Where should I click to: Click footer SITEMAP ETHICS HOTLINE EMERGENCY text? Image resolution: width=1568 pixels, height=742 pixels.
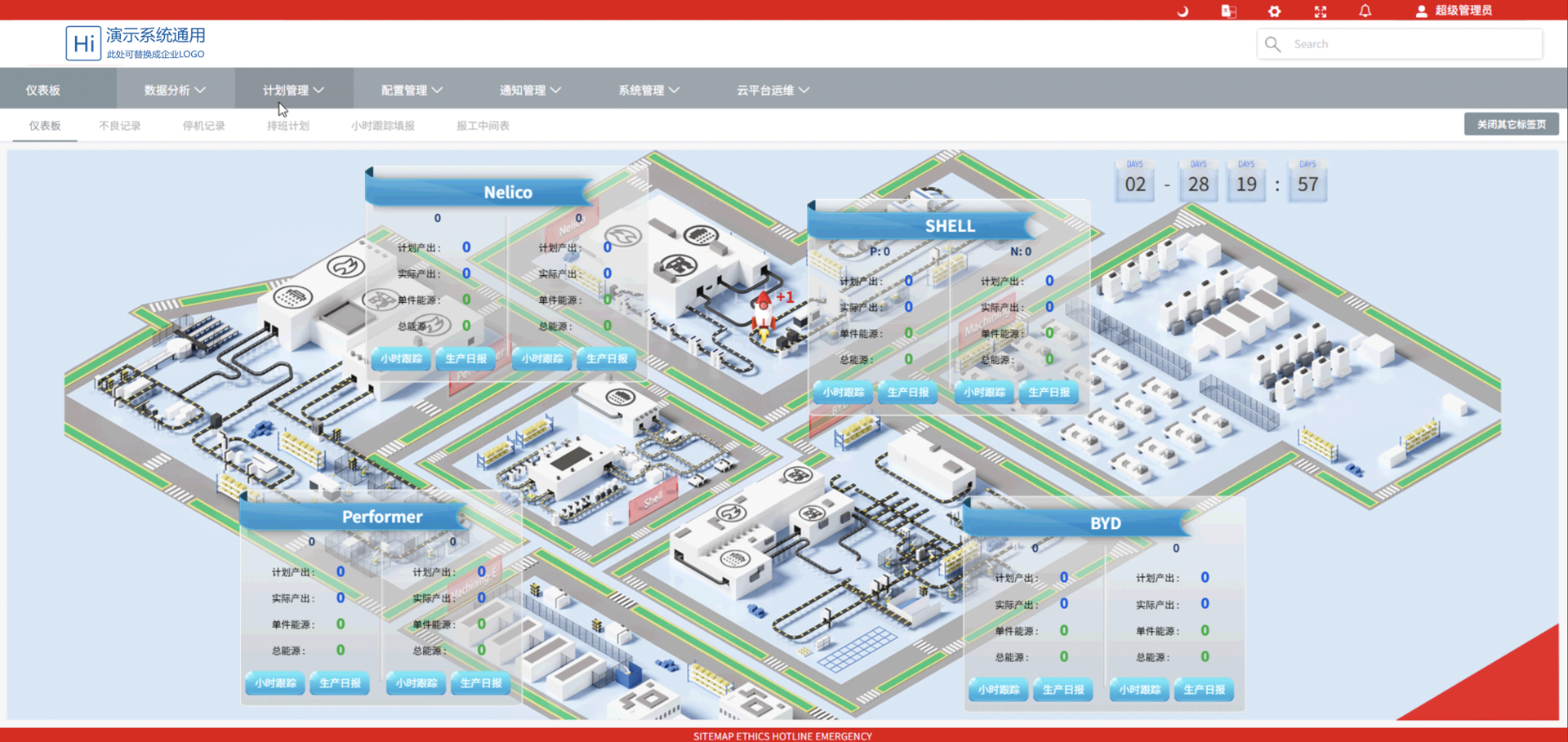click(782, 736)
